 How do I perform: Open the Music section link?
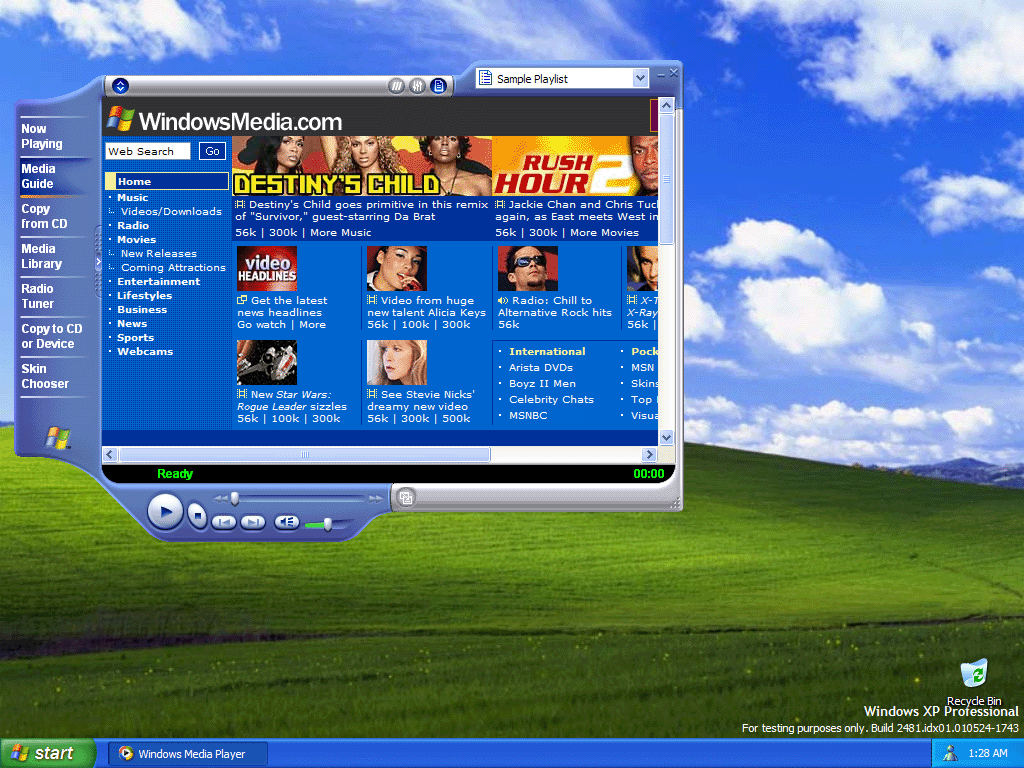pos(133,197)
